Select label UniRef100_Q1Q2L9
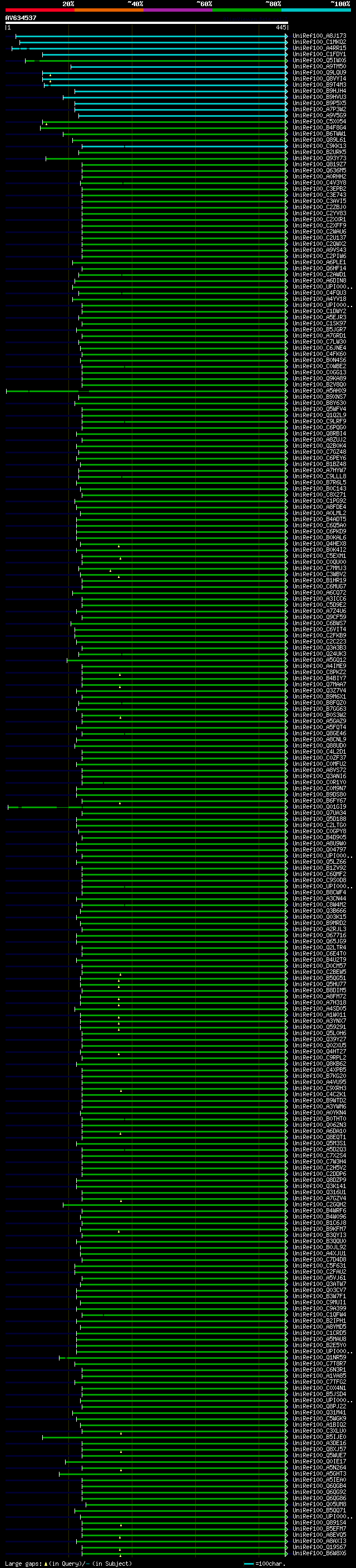This screenshot has height=1568, width=356. pos(319,415)
